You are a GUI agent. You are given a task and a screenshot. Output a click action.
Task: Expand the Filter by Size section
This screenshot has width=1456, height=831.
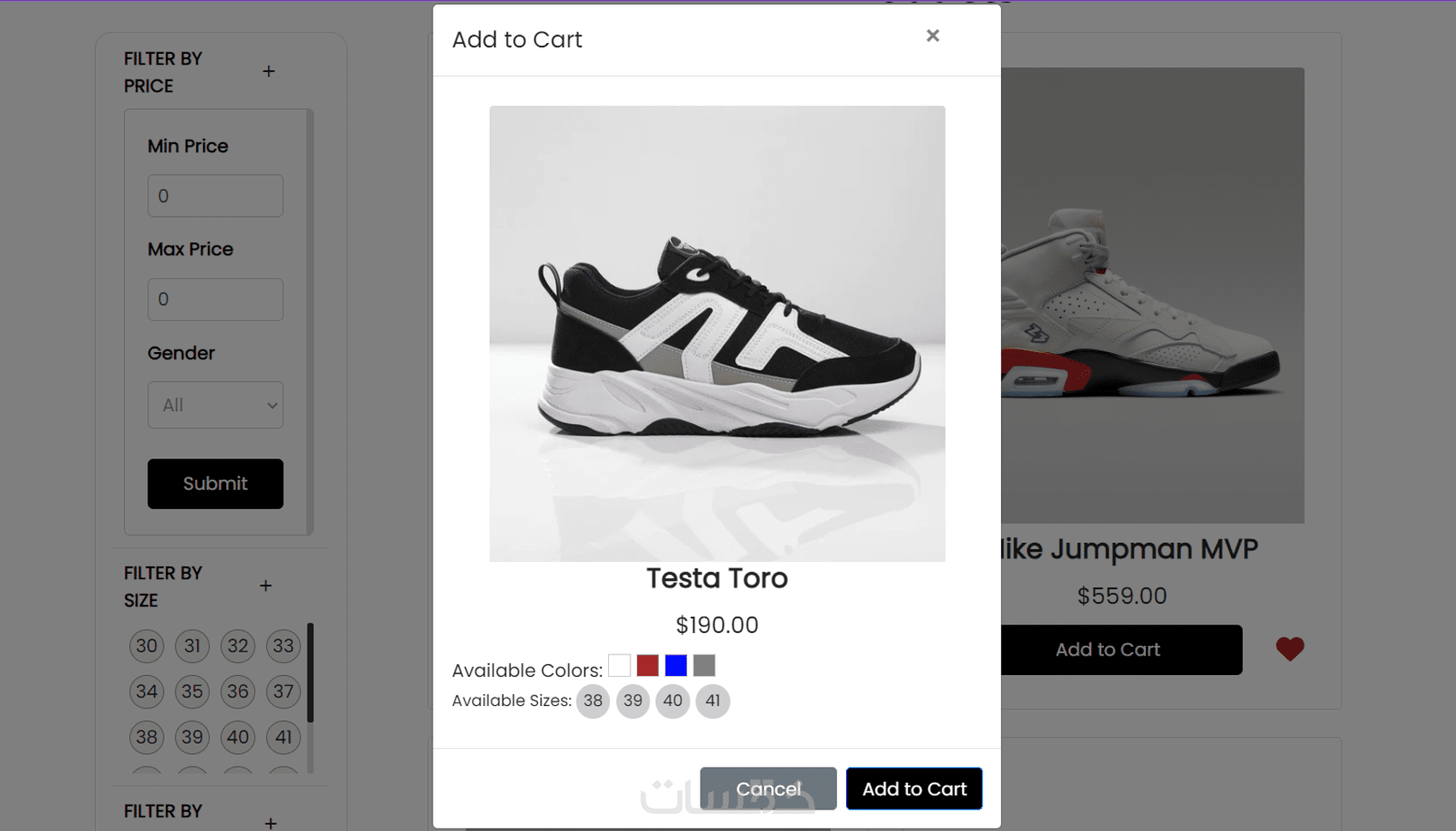tap(266, 586)
